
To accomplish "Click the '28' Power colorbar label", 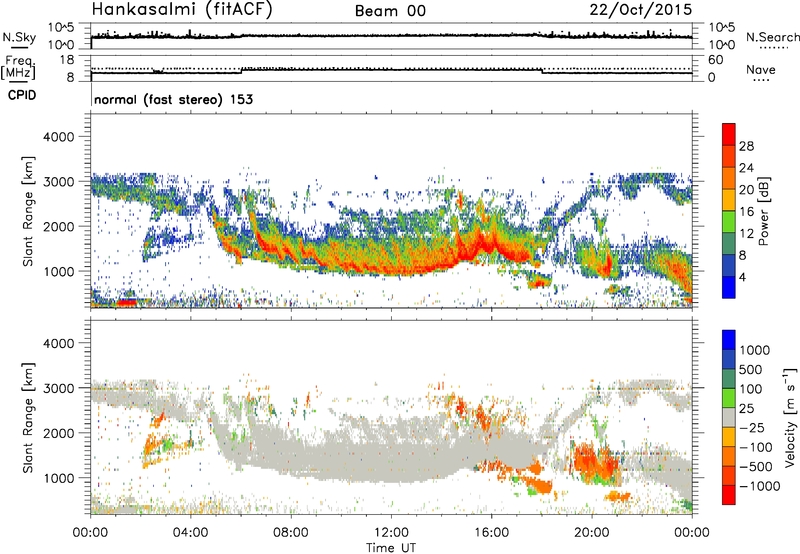I will pos(746,146).
